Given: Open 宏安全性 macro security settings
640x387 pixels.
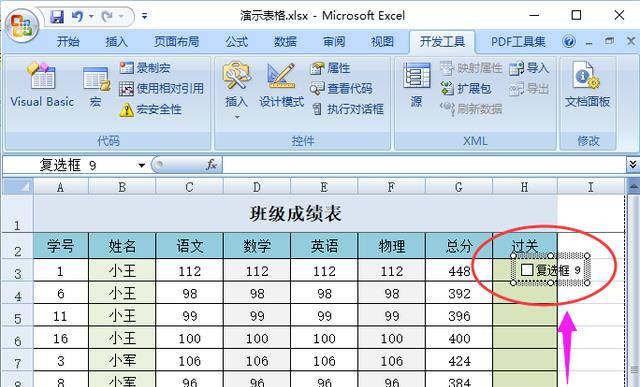Looking at the screenshot, I should [x=150, y=109].
